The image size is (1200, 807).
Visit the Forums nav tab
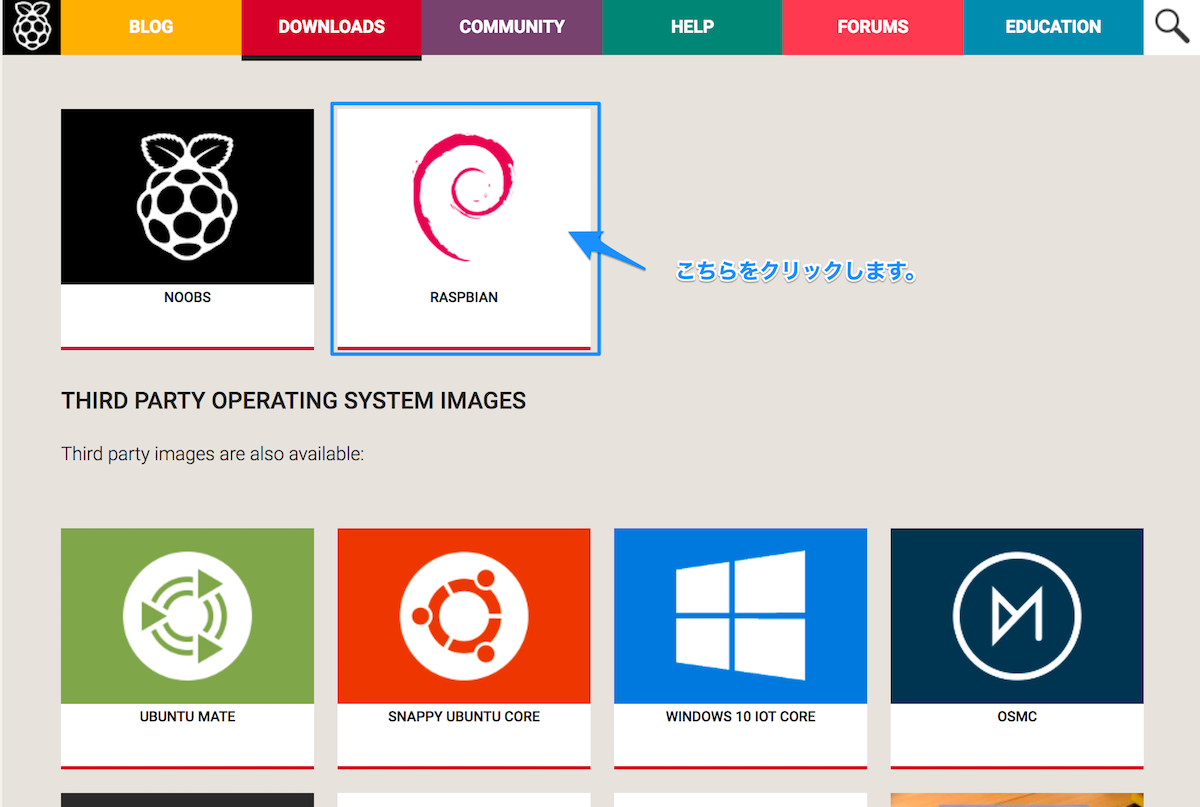click(x=873, y=27)
